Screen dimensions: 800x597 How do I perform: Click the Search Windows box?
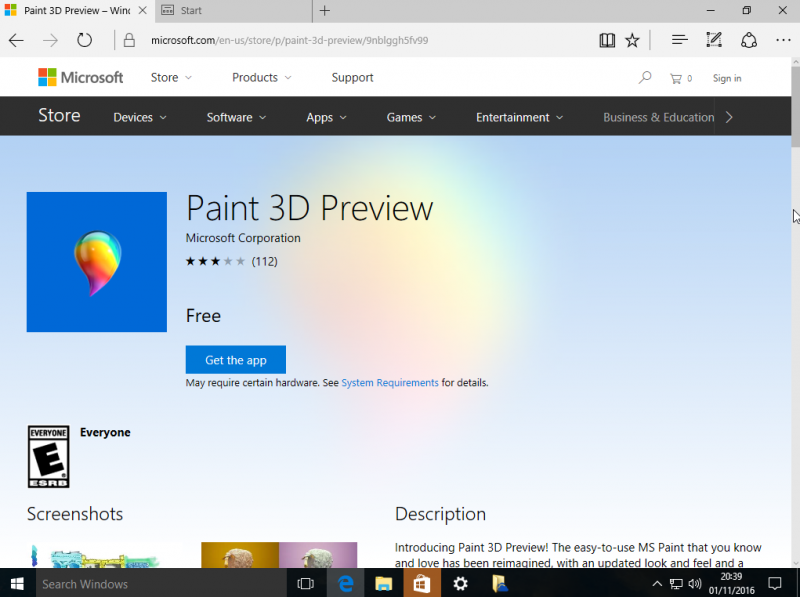click(x=161, y=583)
